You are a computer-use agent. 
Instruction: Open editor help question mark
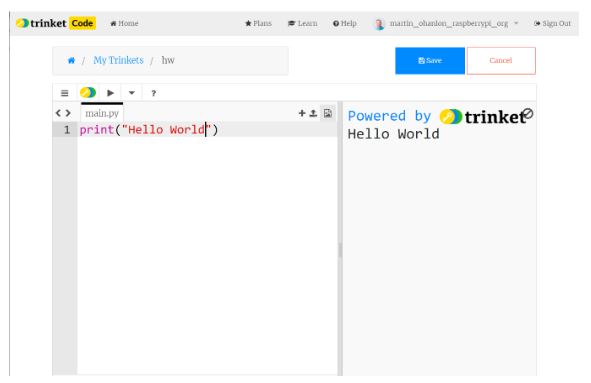[153, 93]
